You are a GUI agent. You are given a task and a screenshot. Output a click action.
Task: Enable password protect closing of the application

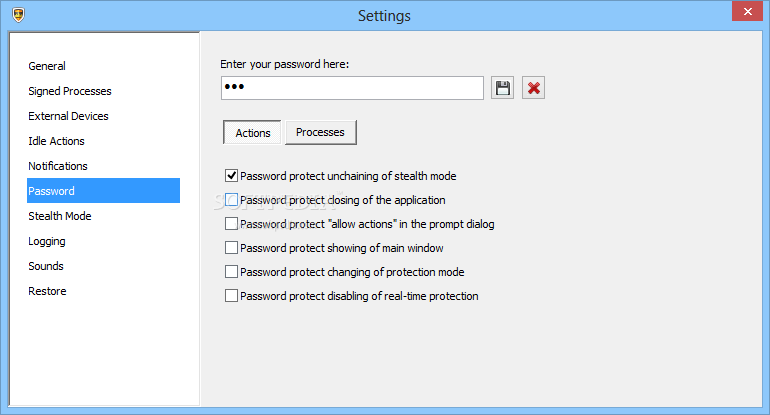point(231,200)
